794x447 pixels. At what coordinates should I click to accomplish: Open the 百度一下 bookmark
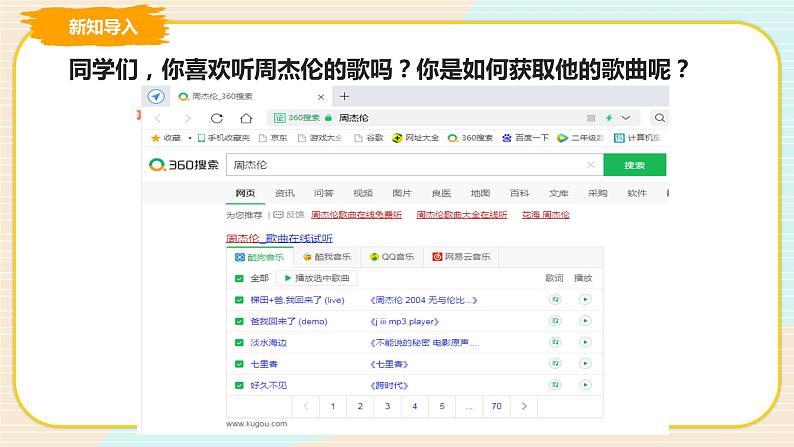(525, 138)
